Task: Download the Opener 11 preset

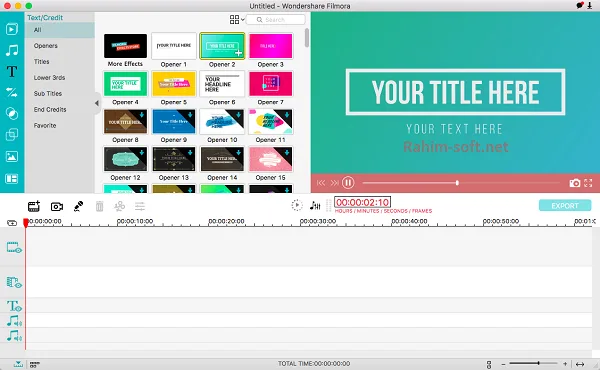Action: 287,115
